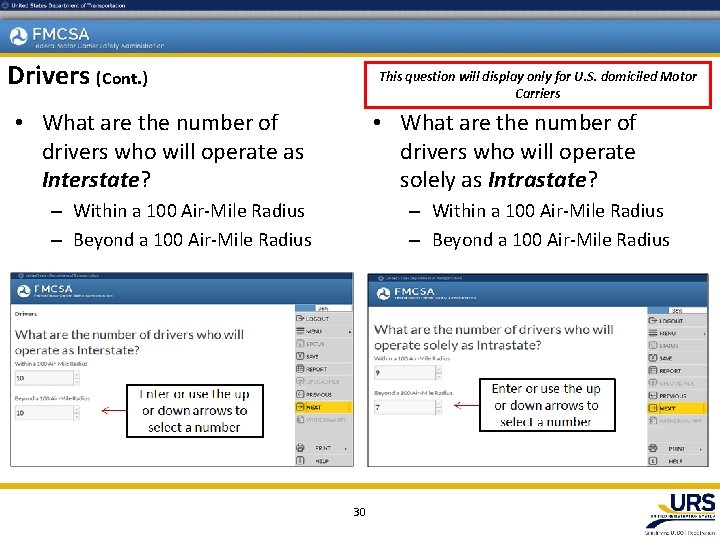Open the Report icon in the Interstate screenshot
Screen dimensions: 720x540
tap(300, 369)
